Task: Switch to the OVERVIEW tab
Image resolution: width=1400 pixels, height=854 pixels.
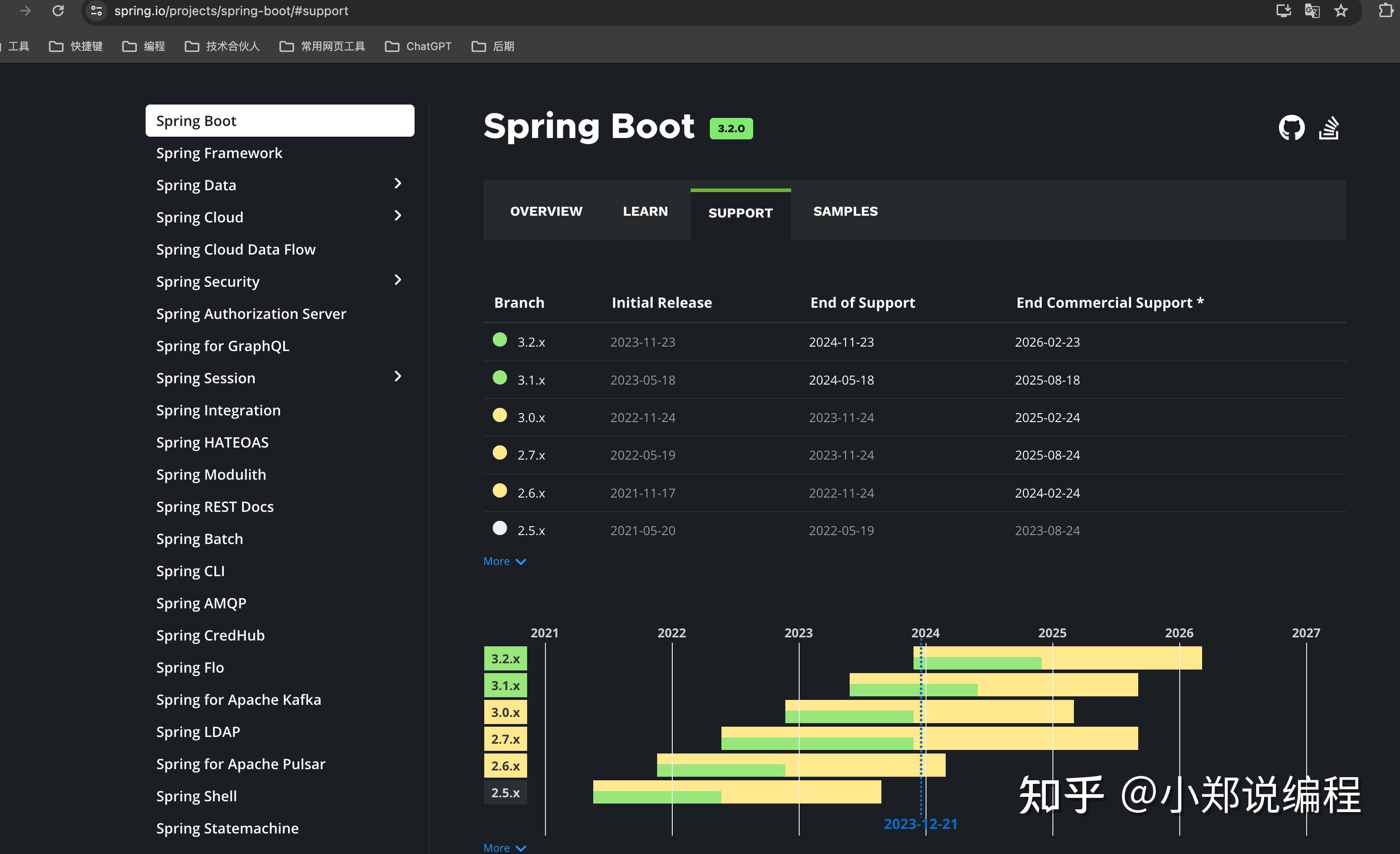Action: 545,211
